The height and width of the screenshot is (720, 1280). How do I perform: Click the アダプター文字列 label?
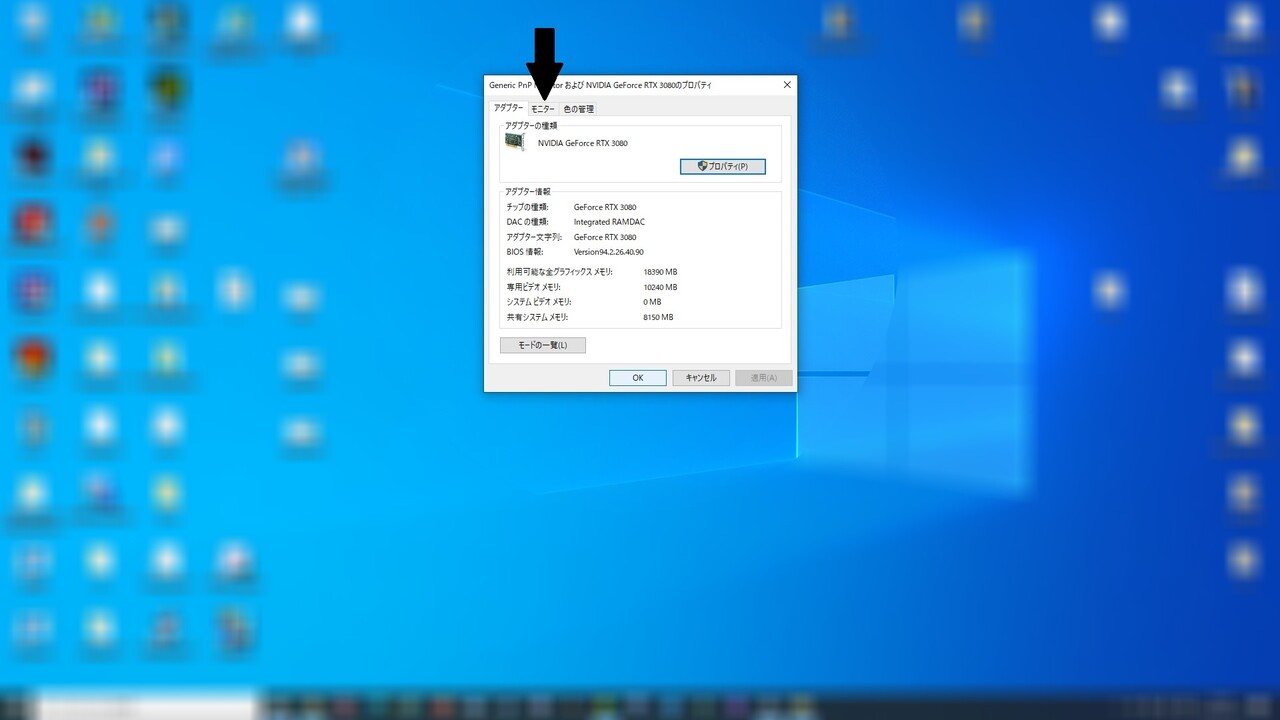[x=534, y=237]
